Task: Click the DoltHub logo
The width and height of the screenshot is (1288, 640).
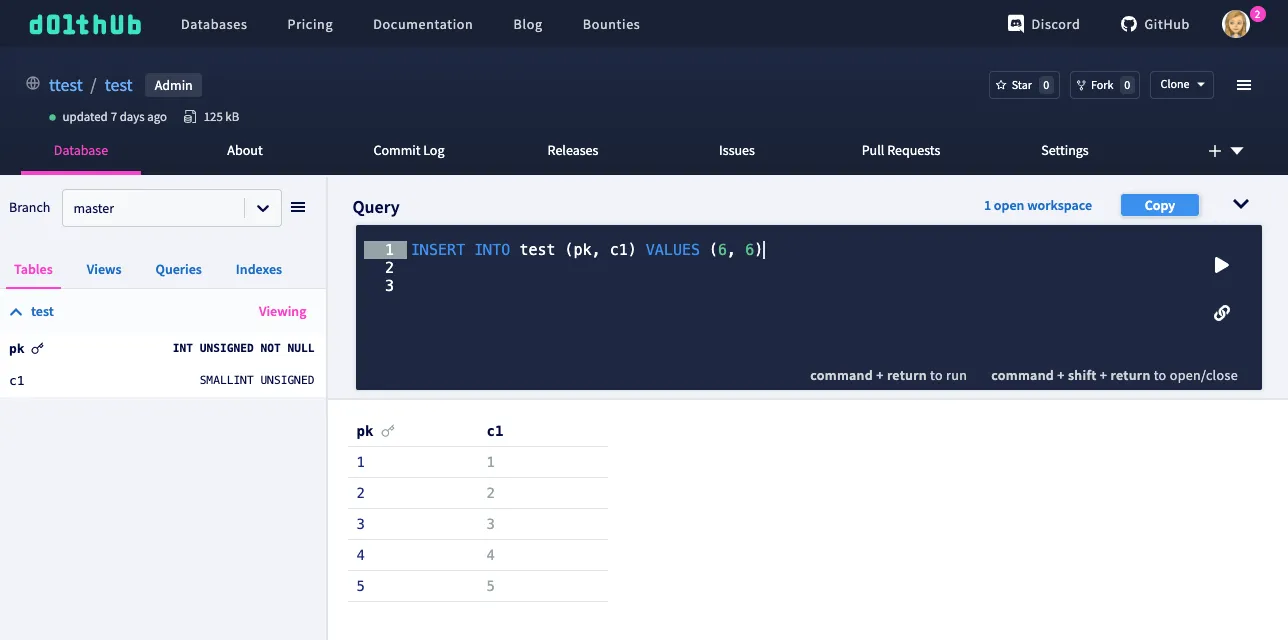Action: tap(84, 23)
